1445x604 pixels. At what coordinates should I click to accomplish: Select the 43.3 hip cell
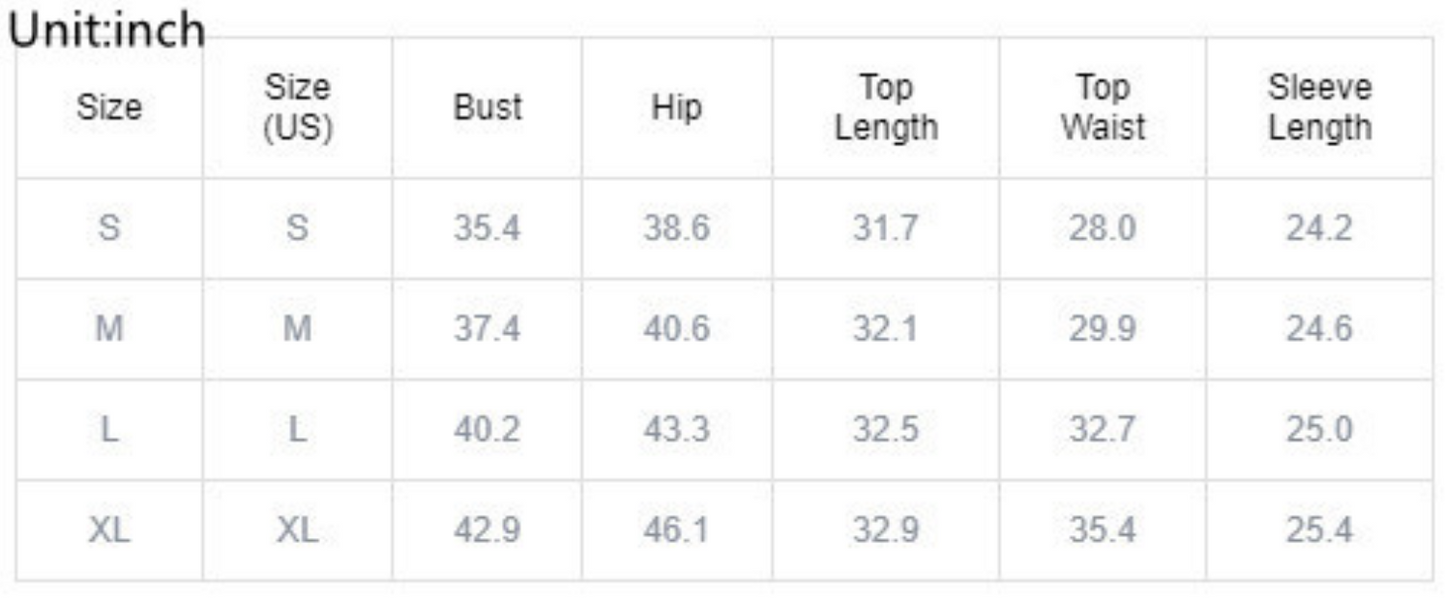pos(676,430)
